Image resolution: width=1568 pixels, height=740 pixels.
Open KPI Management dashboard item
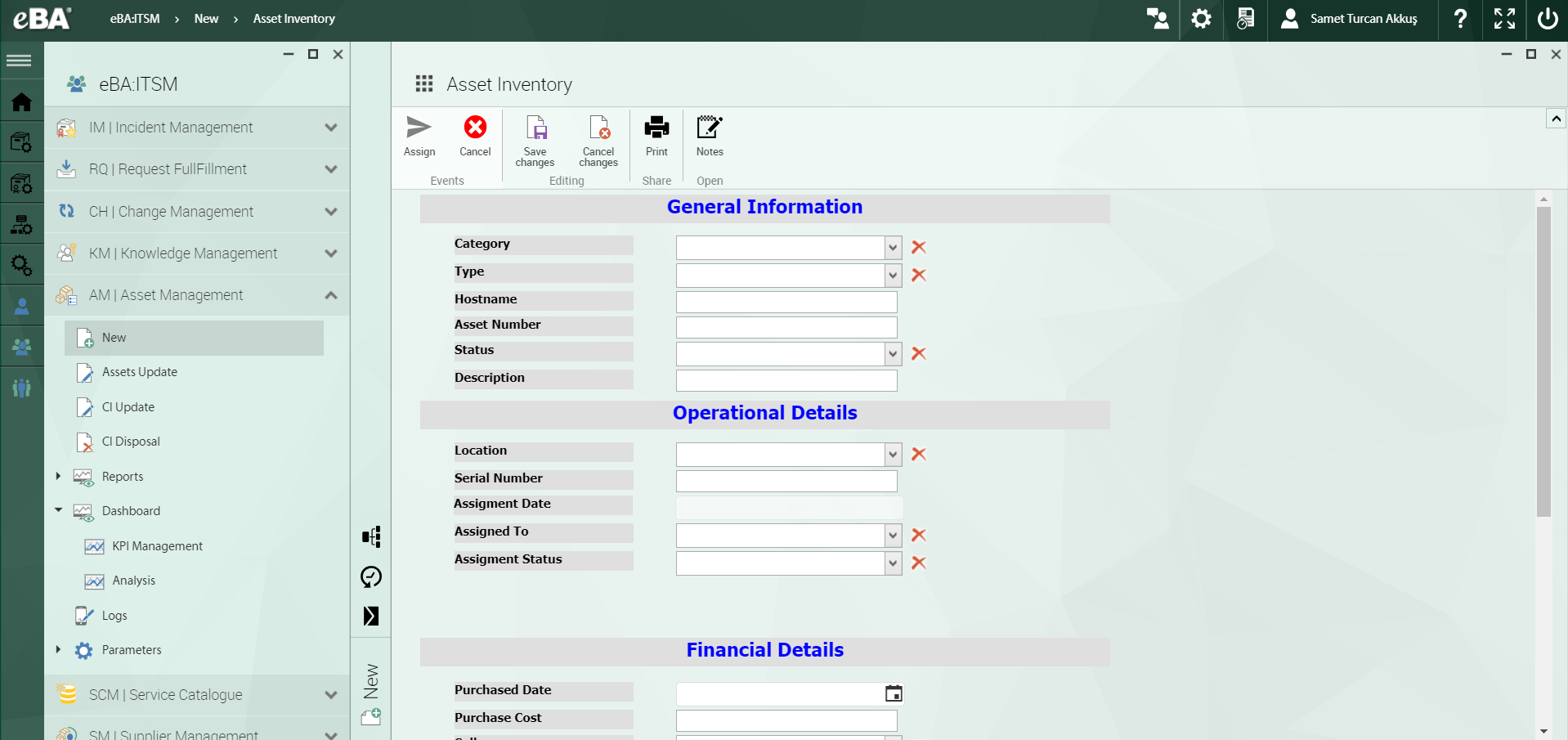(158, 546)
